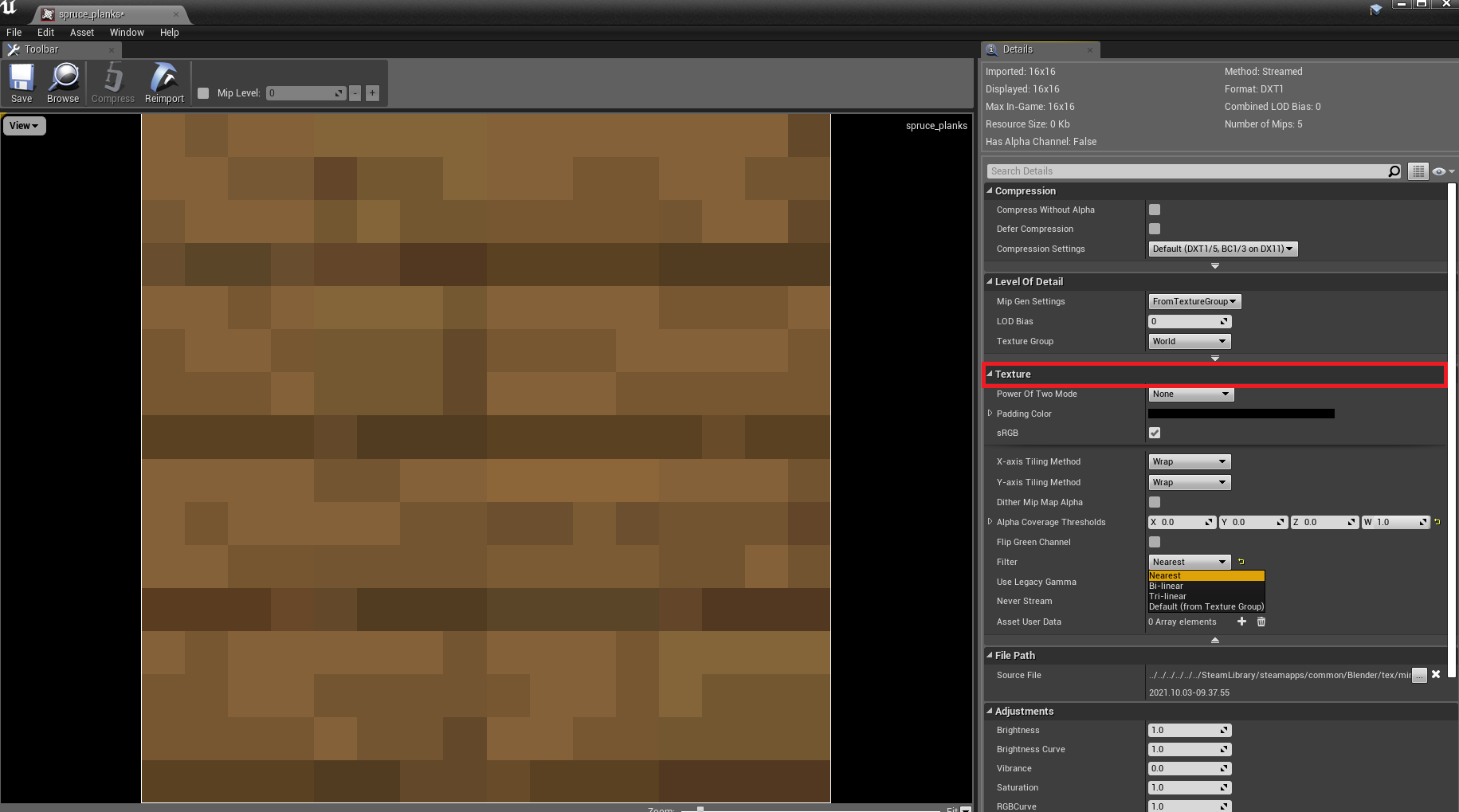Open the View dropdown in viewport
Viewport: 1459px width, 812px height.
[25, 126]
